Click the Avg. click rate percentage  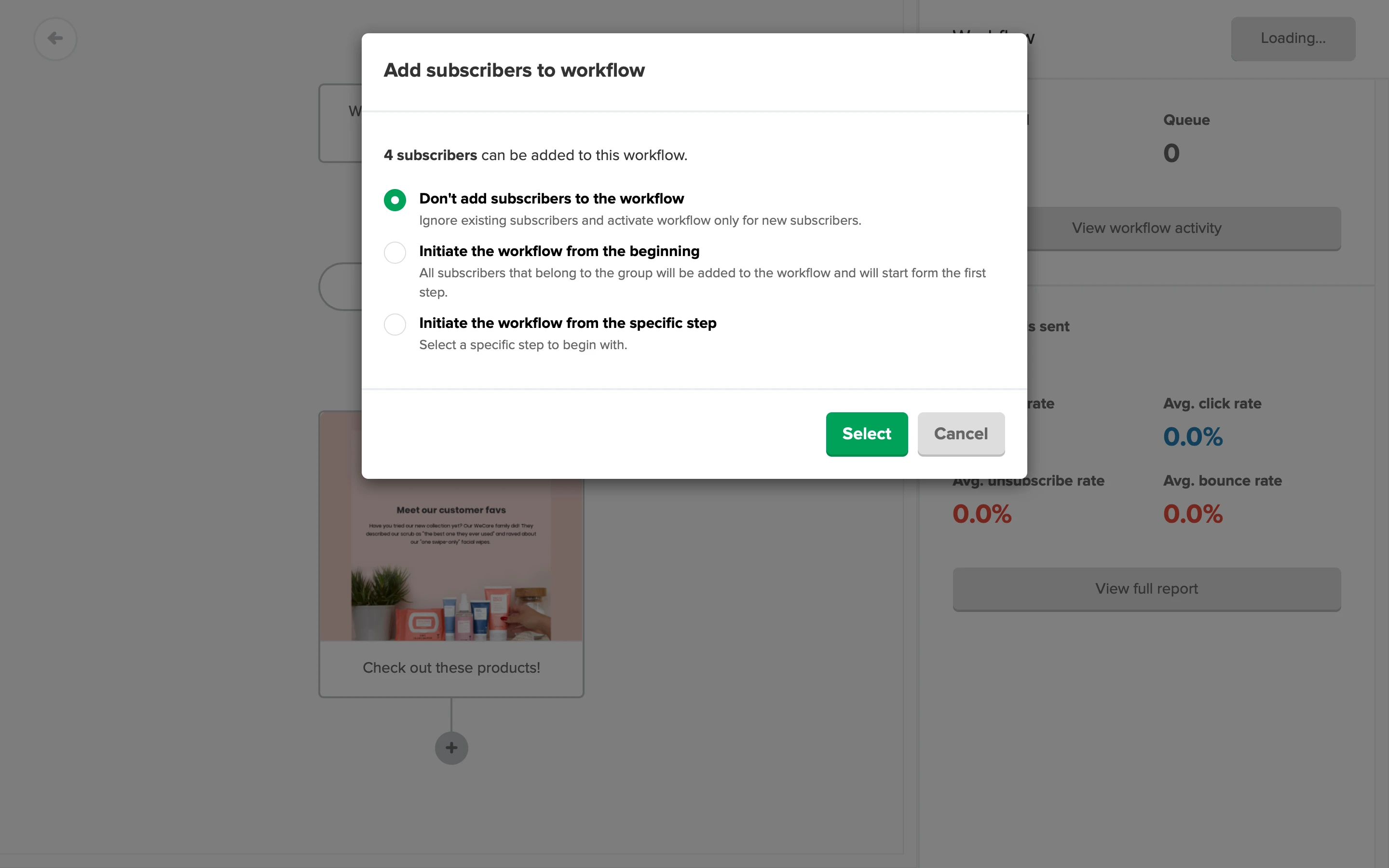point(1193,436)
